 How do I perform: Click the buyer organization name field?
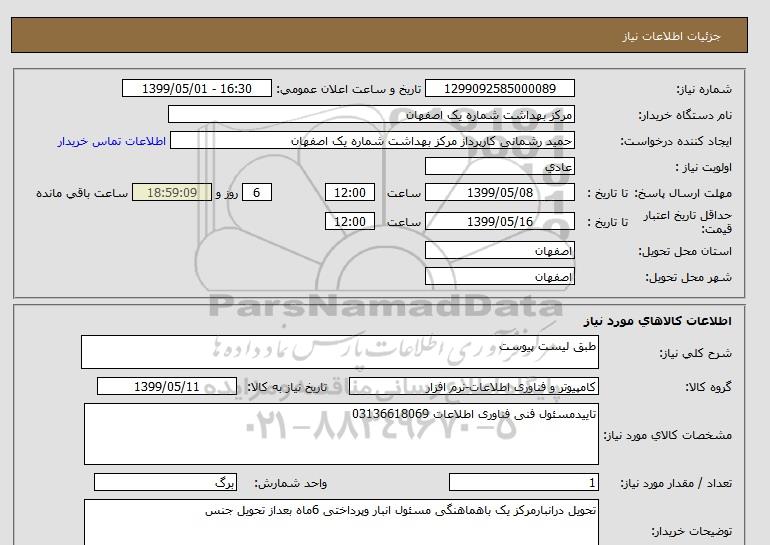pos(371,114)
